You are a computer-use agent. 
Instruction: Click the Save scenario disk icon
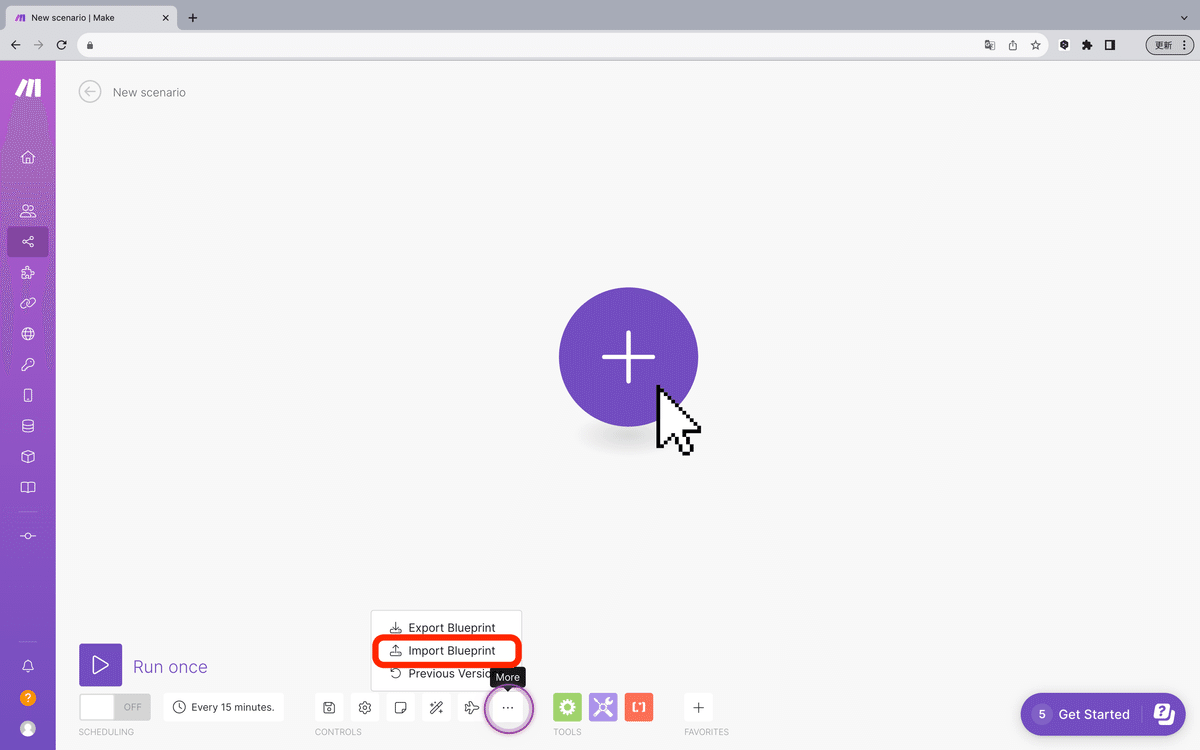329,708
